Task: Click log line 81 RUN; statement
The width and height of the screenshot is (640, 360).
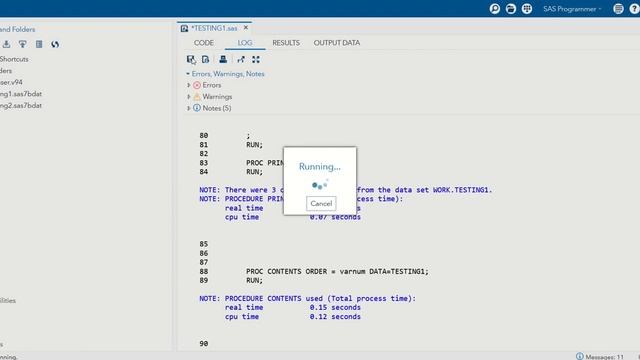Action: [255, 144]
